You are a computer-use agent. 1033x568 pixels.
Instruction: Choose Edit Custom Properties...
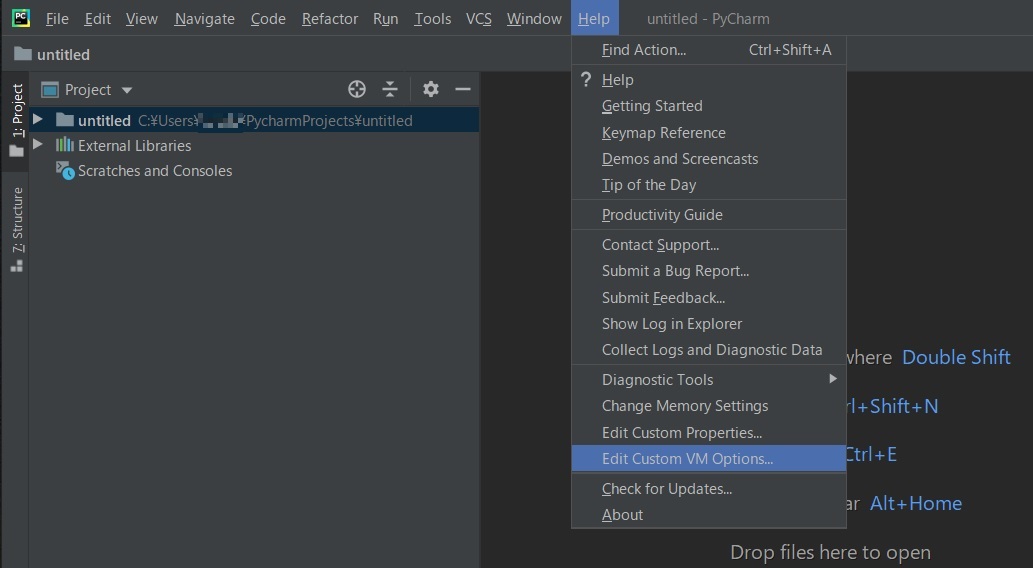(x=709, y=433)
